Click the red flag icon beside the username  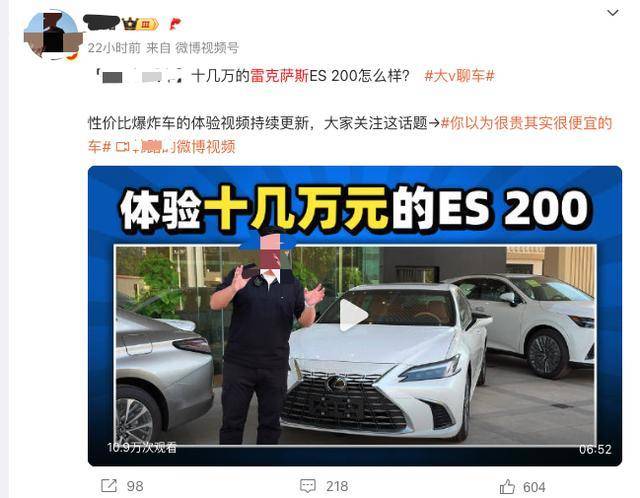click(175, 24)
